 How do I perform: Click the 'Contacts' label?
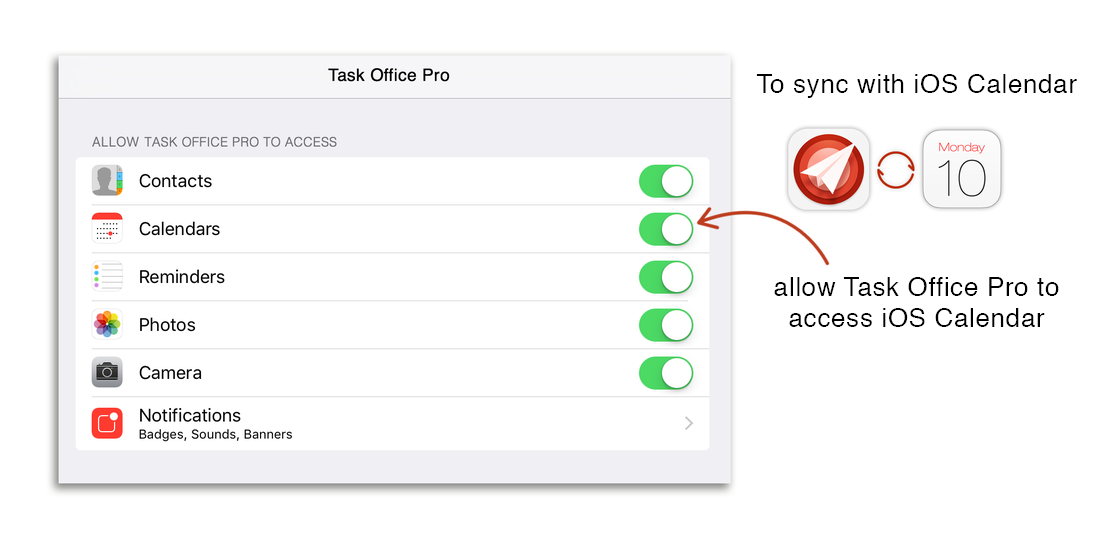pos(175,181)
